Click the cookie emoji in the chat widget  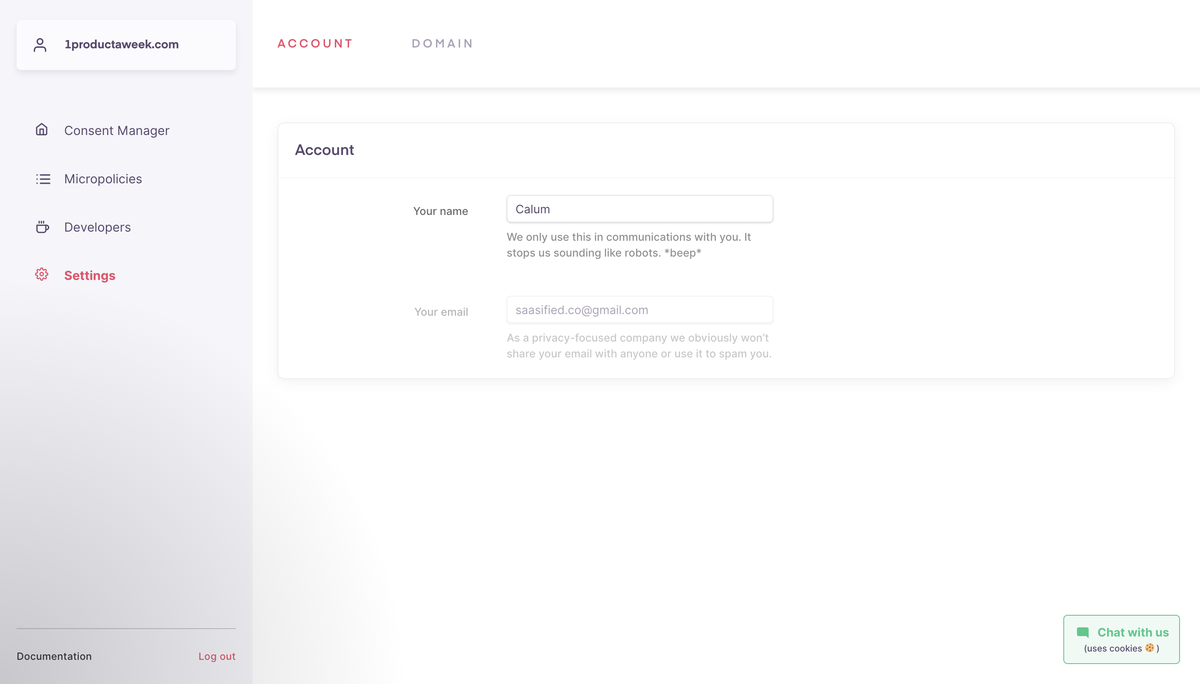pos(1150,648)
